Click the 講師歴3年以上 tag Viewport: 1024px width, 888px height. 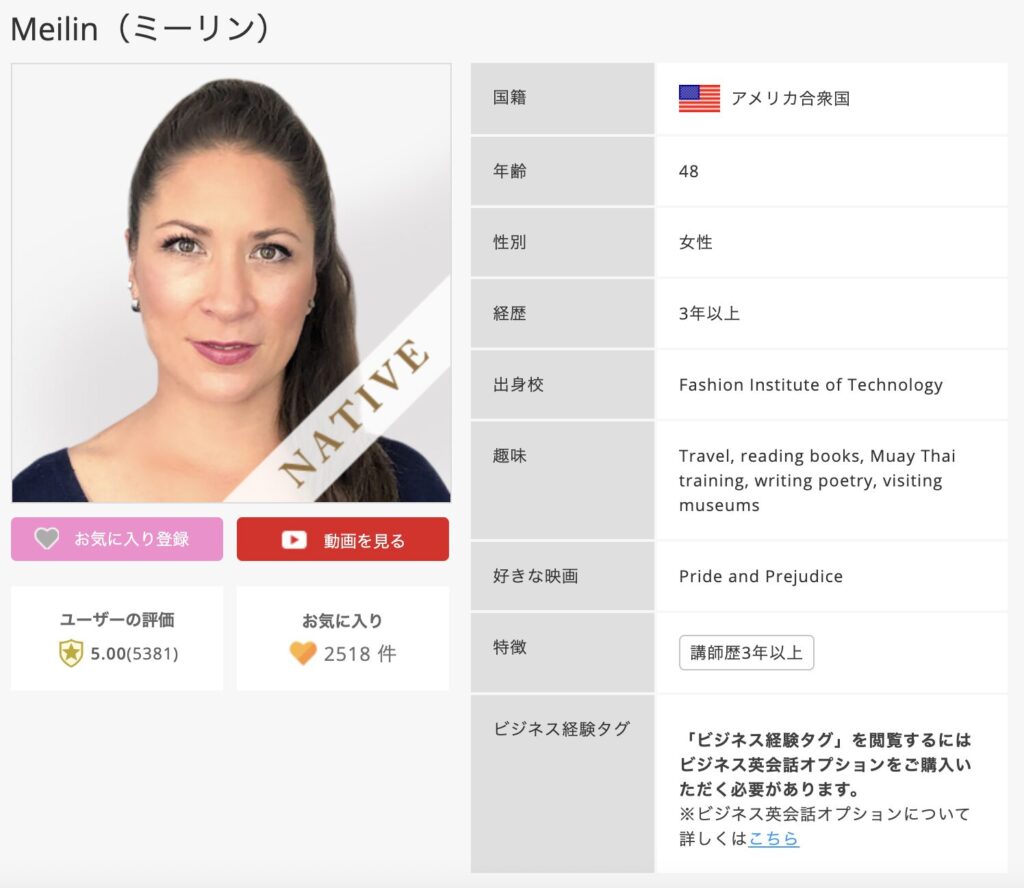[x=746, y=652]
